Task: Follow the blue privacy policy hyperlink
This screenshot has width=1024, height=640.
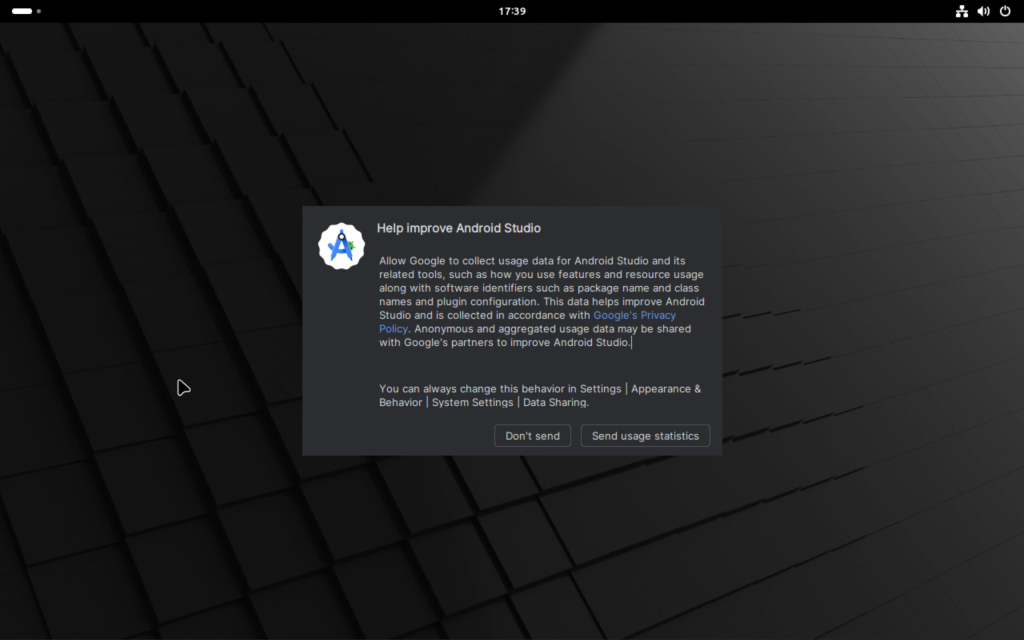Action: (x=634, y=314)
